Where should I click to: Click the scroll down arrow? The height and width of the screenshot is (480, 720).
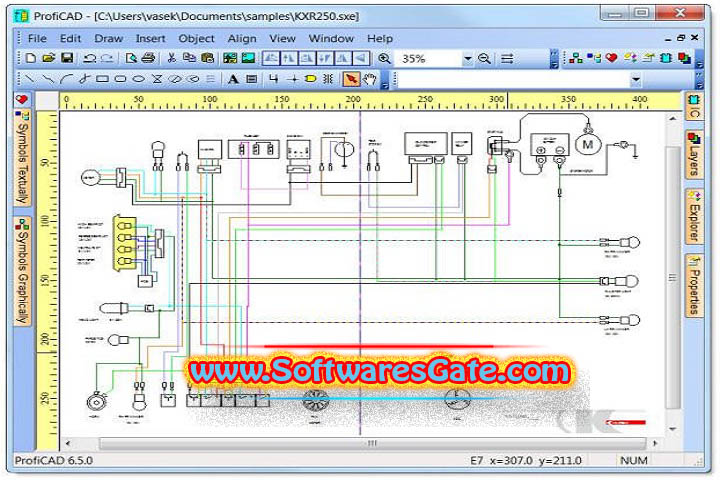point(673,429)
